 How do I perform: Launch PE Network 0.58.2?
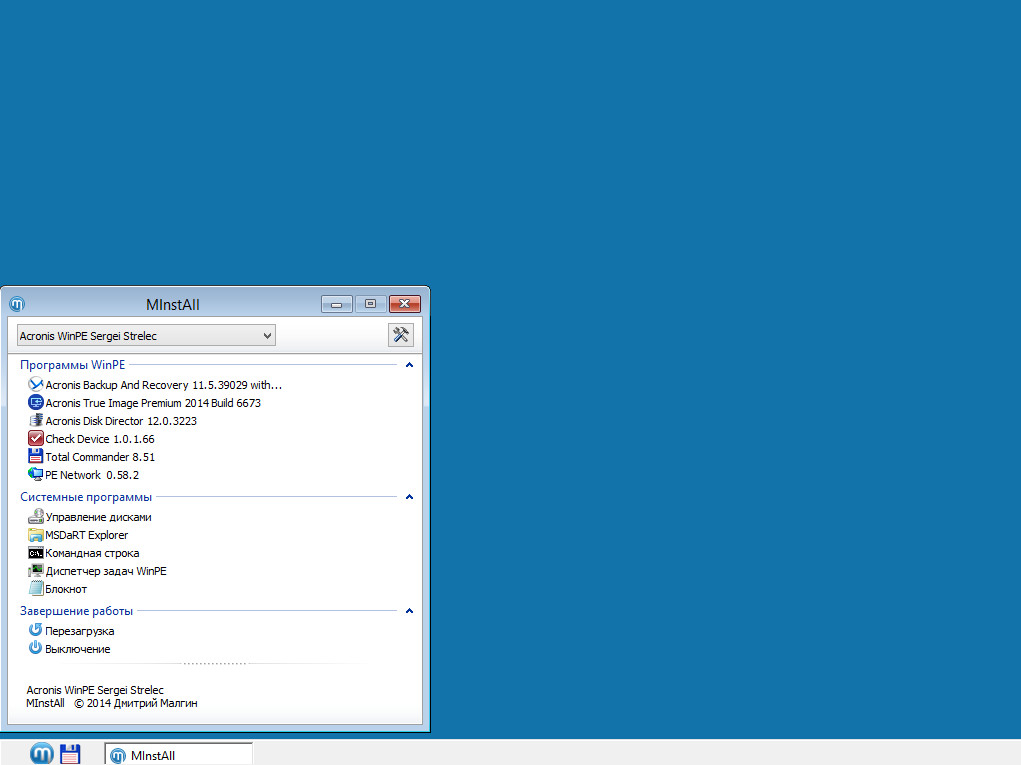click(x=92, y=475)
